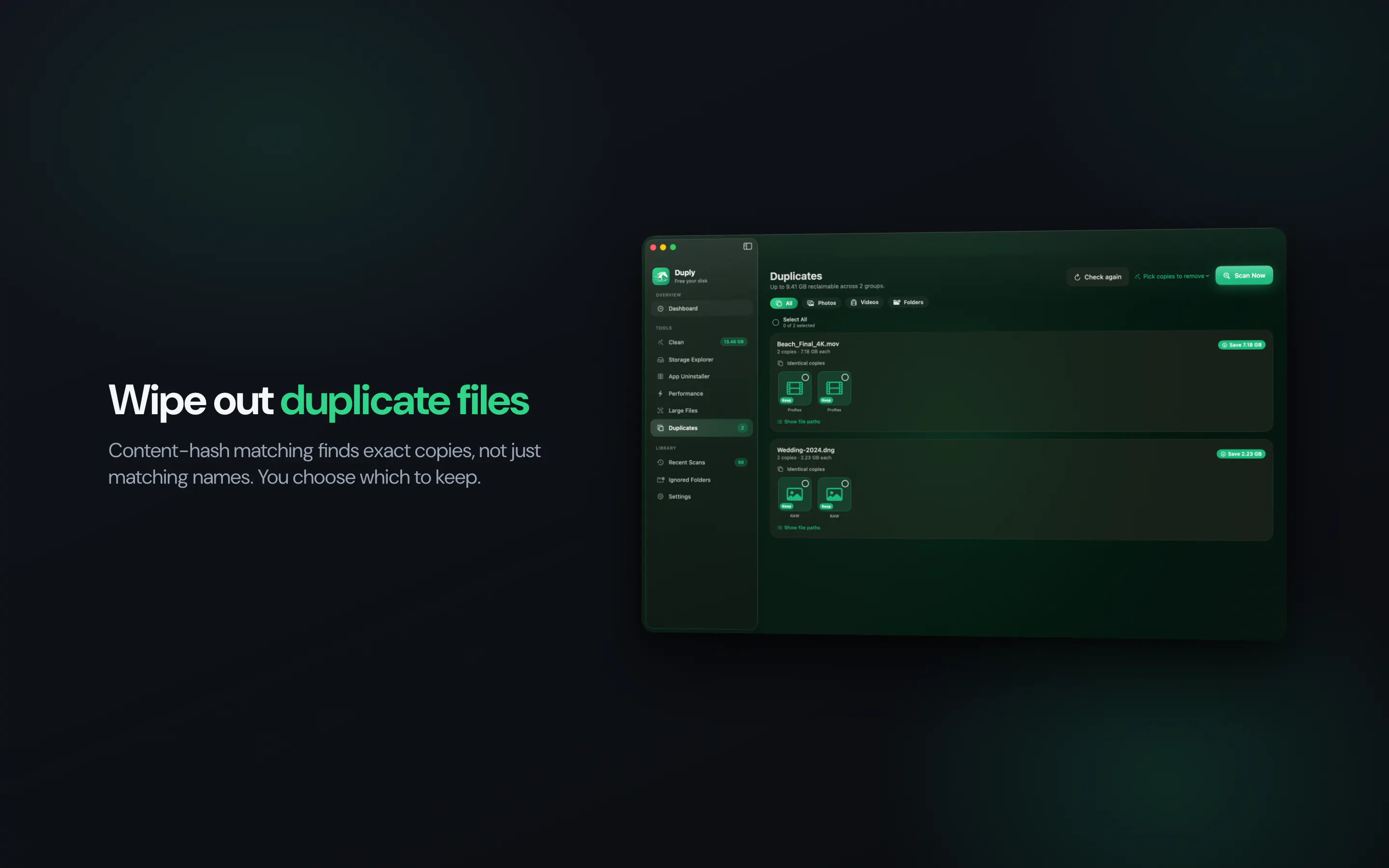Viewport: 1389px width, 868px height.
Task: Click the 13.46 GB badge beside Clean
Action: 734,341
